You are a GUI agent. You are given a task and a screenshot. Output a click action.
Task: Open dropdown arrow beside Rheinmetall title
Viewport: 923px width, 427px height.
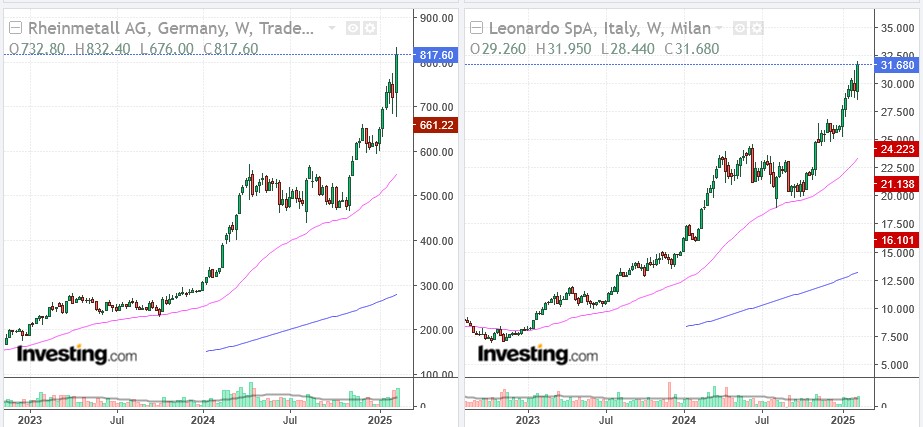(x=334, y=28)
